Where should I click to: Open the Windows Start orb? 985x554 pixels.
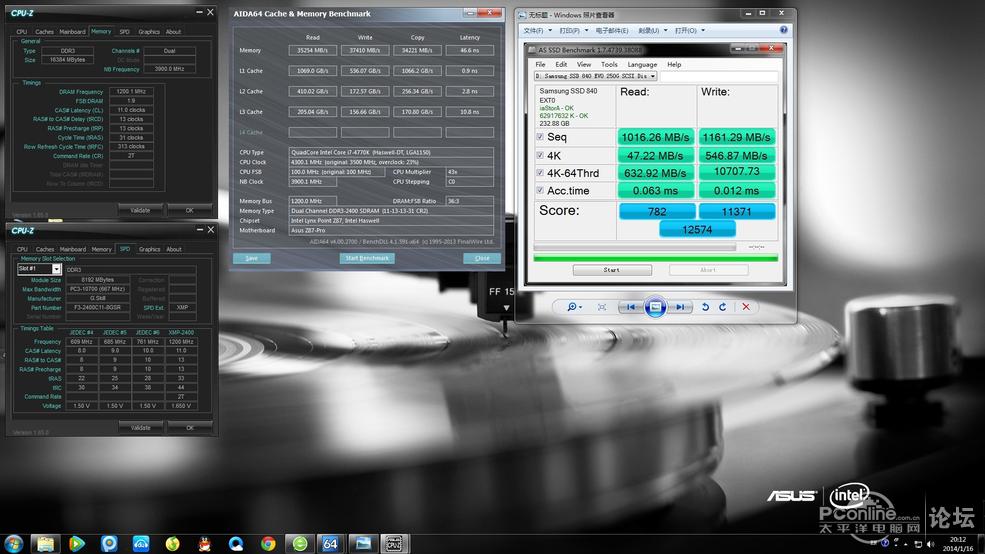(x=13, y=543)
